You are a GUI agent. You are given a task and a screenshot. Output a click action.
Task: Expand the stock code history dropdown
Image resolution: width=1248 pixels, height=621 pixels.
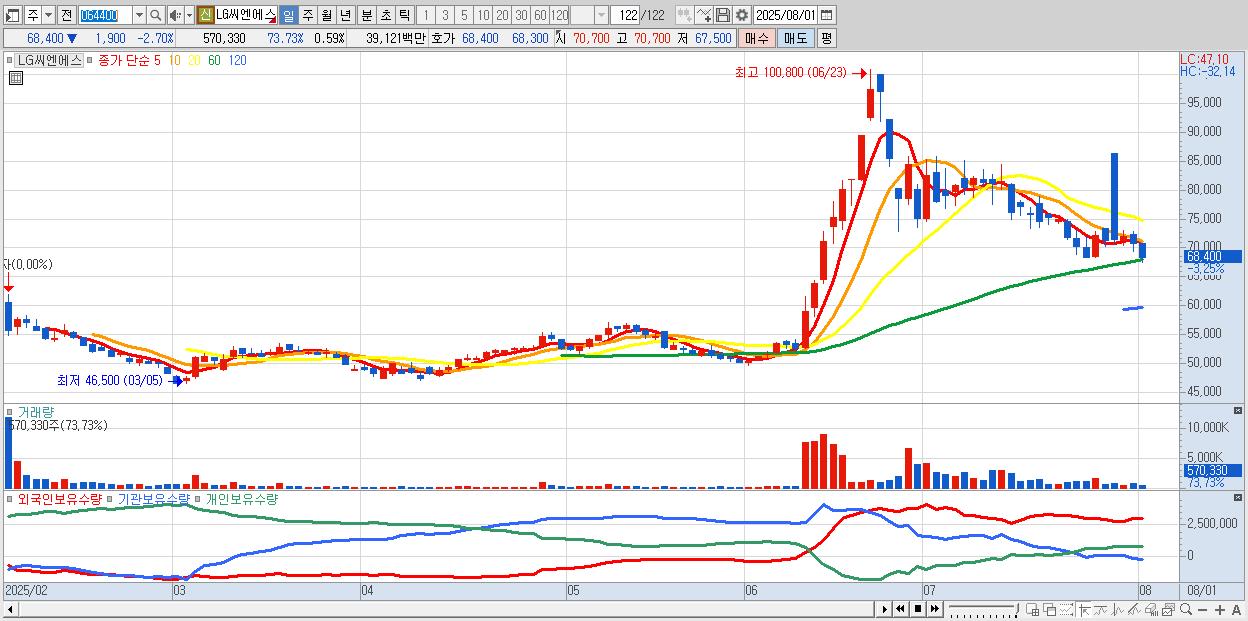139,15
